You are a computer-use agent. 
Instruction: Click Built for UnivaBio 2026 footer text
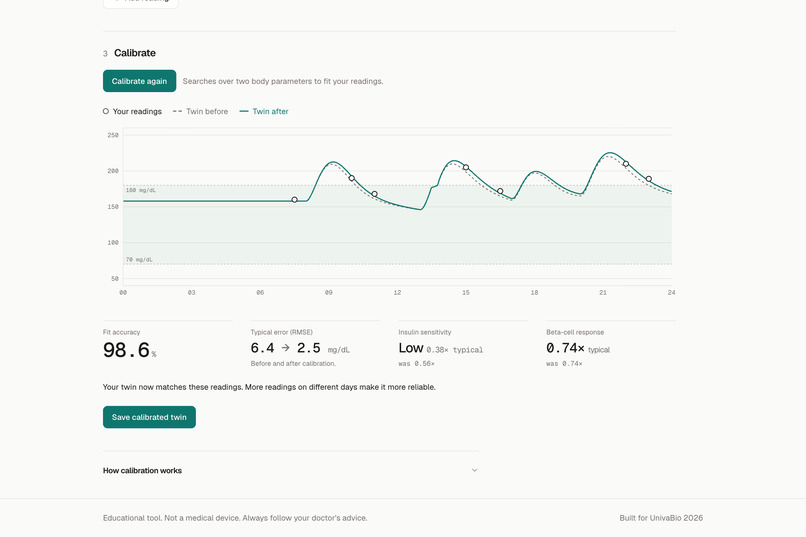(x=661, y=518)
